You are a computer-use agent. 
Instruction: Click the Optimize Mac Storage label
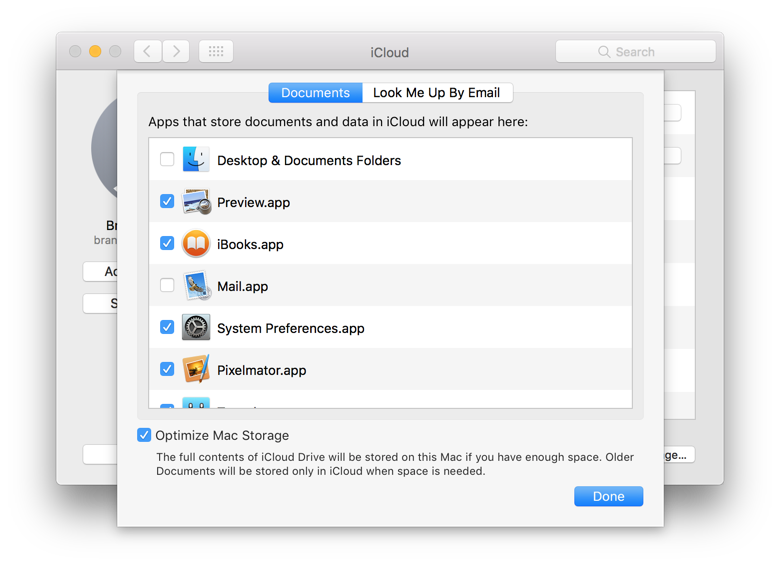(222, 436)
